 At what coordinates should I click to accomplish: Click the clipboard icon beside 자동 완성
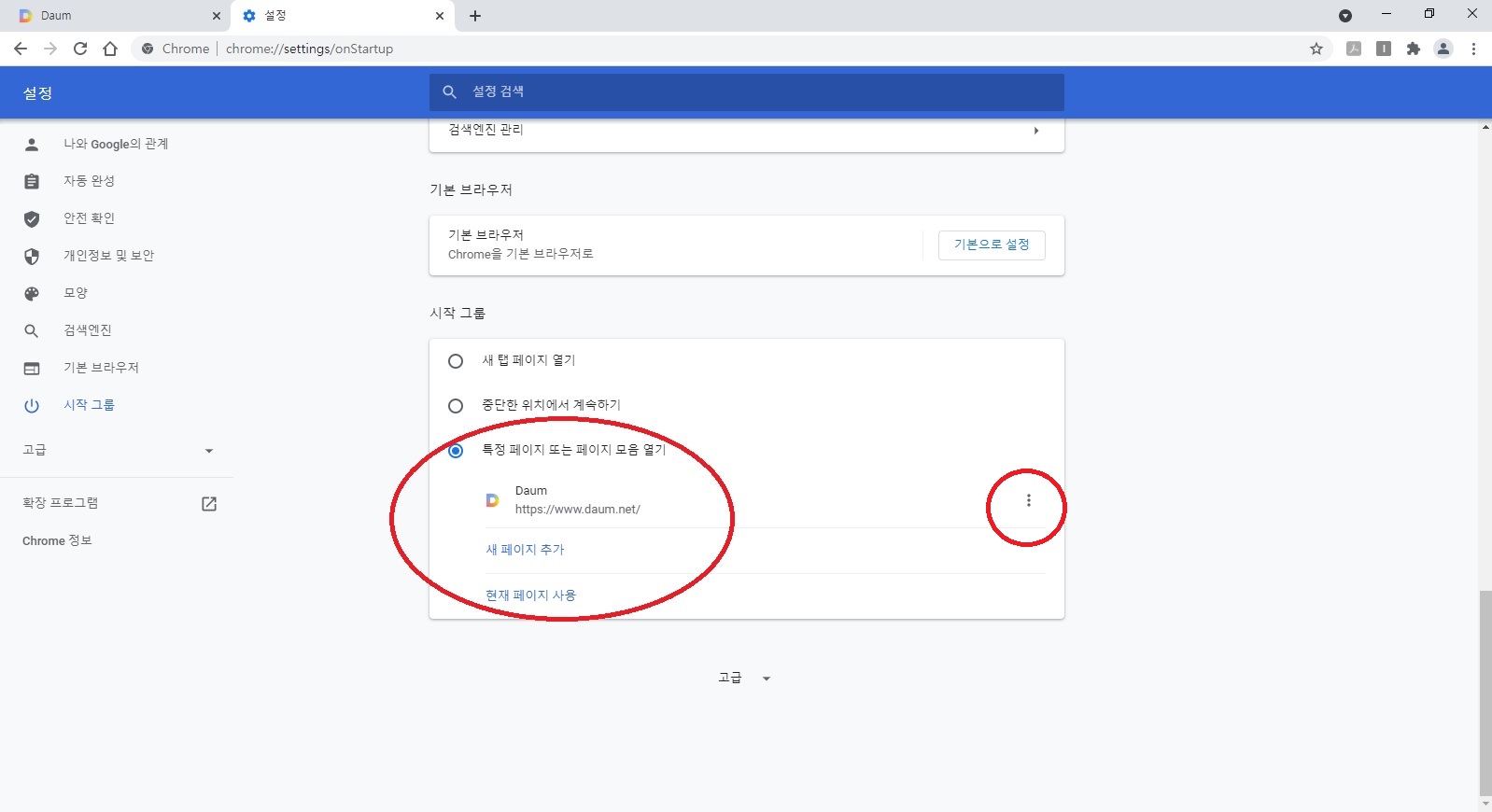pos(32,182)
